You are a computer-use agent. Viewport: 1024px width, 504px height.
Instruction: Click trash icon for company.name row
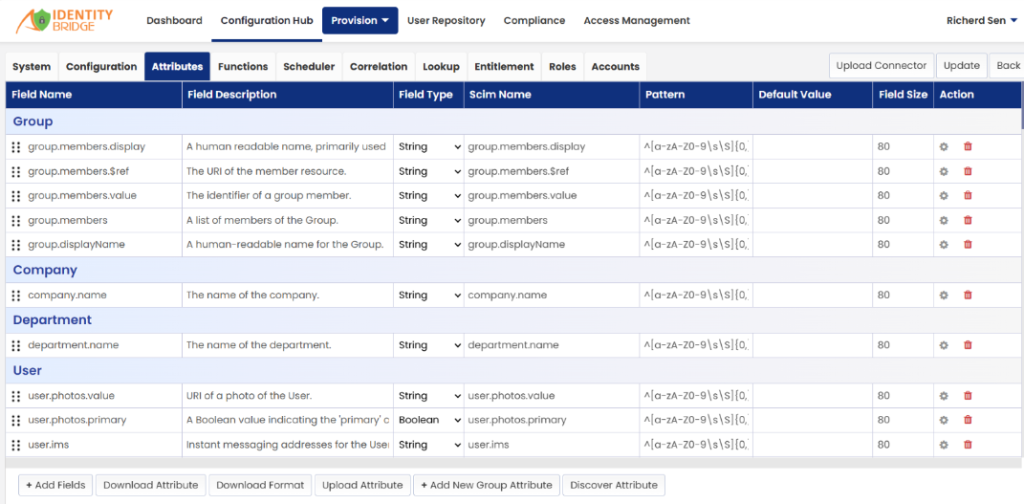point(968,295)
